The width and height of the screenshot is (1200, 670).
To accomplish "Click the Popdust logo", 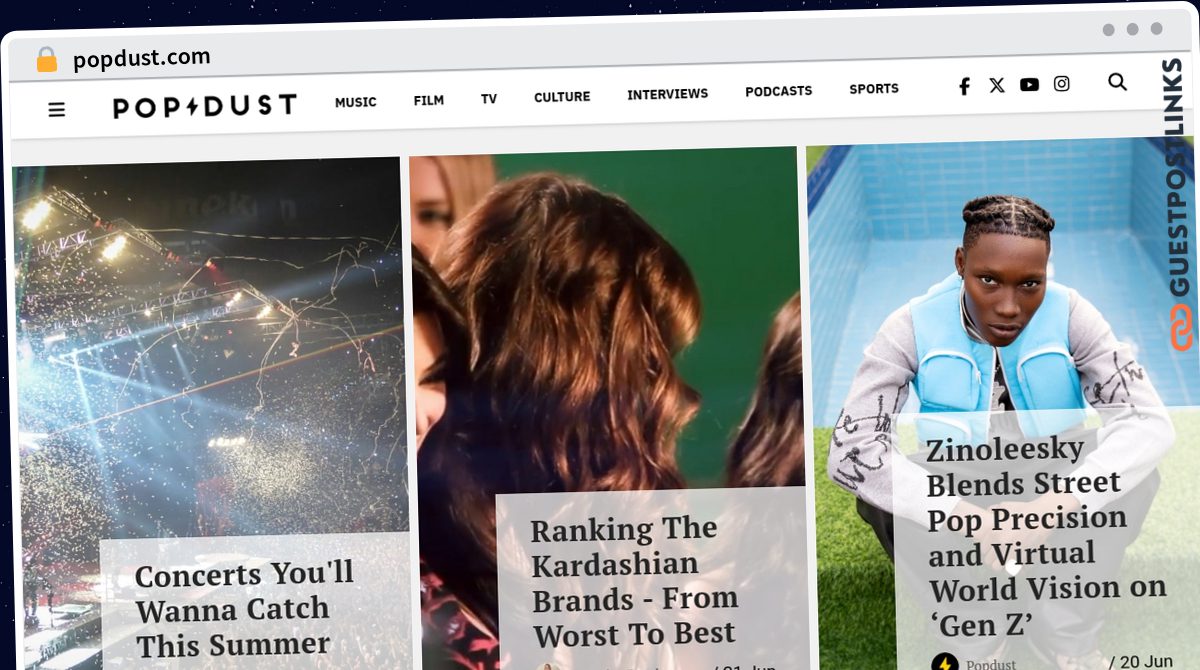I will point(204,105).
